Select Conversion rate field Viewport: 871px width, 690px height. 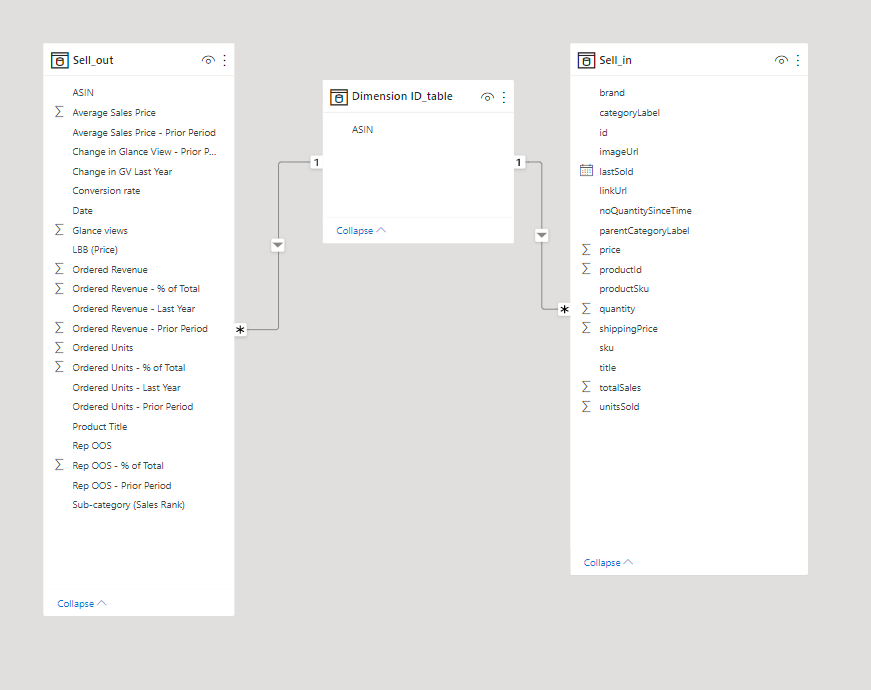[106, 191]
